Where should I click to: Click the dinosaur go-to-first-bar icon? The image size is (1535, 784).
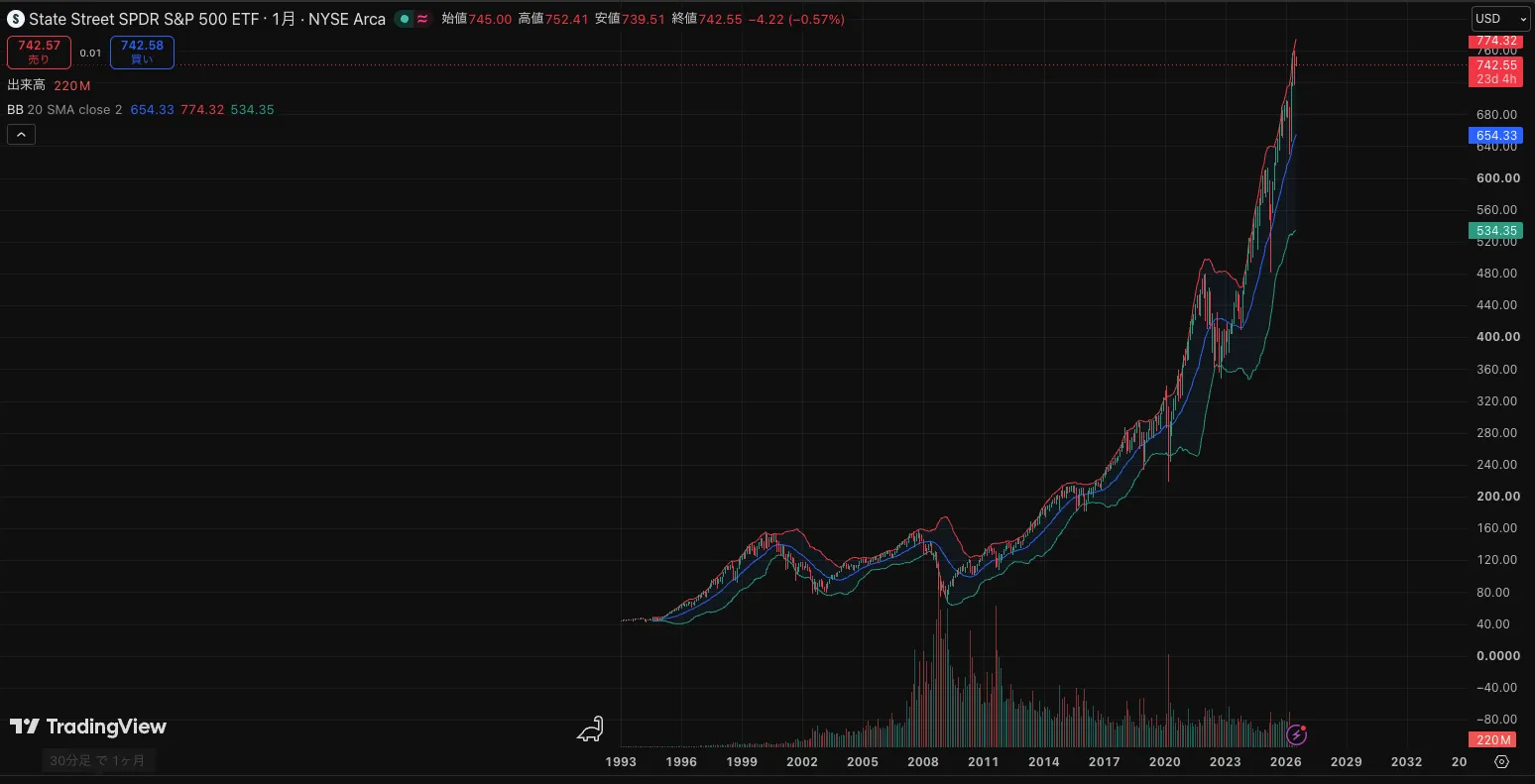tap(591, 729)
